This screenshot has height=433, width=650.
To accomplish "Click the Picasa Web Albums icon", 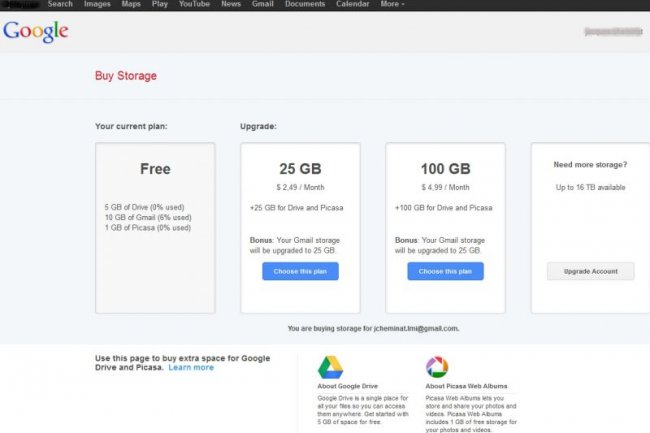I will click(x=437, y=367).
